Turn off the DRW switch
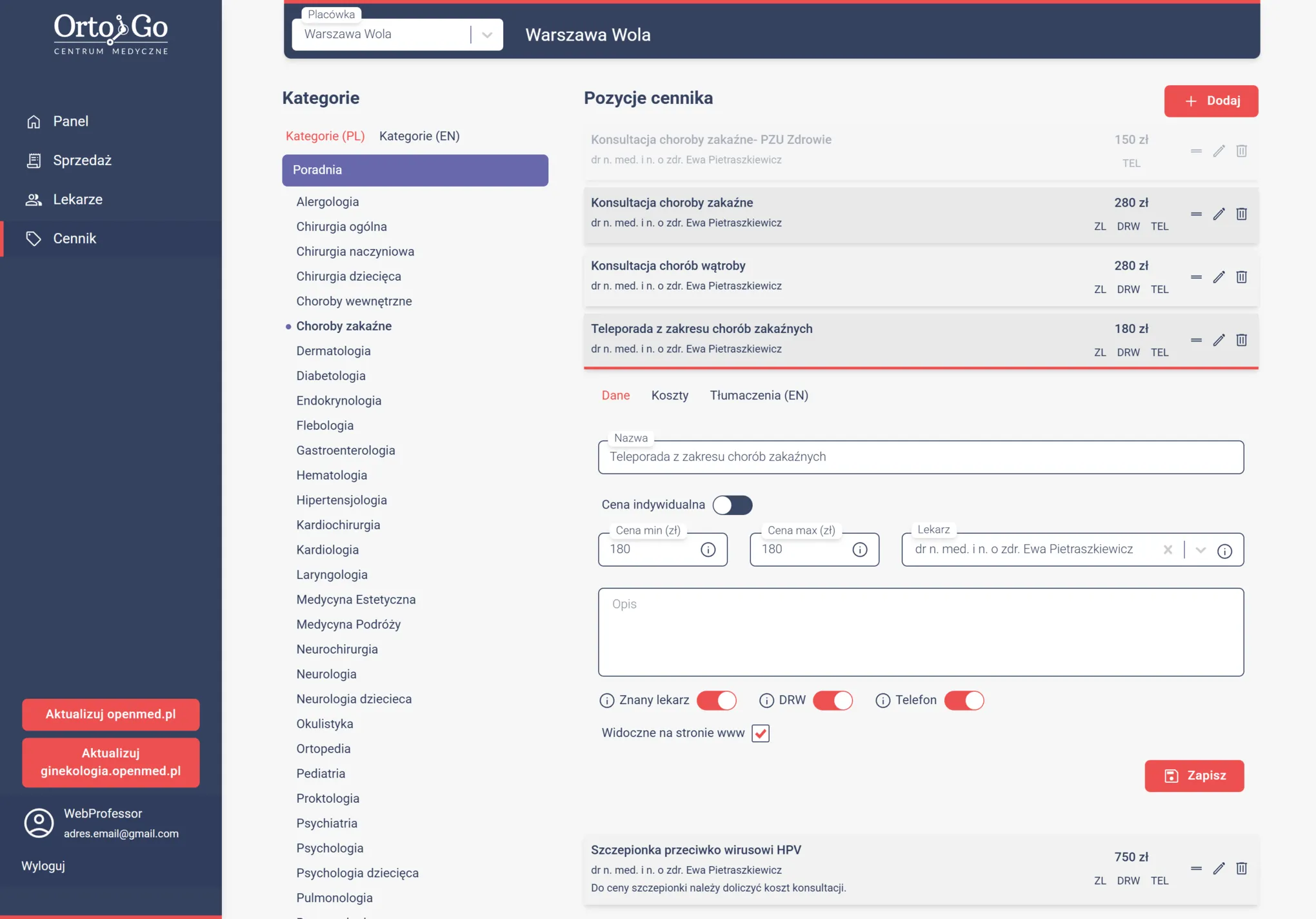The width and height of the screenshot is (1316, 919). [832, 700]
